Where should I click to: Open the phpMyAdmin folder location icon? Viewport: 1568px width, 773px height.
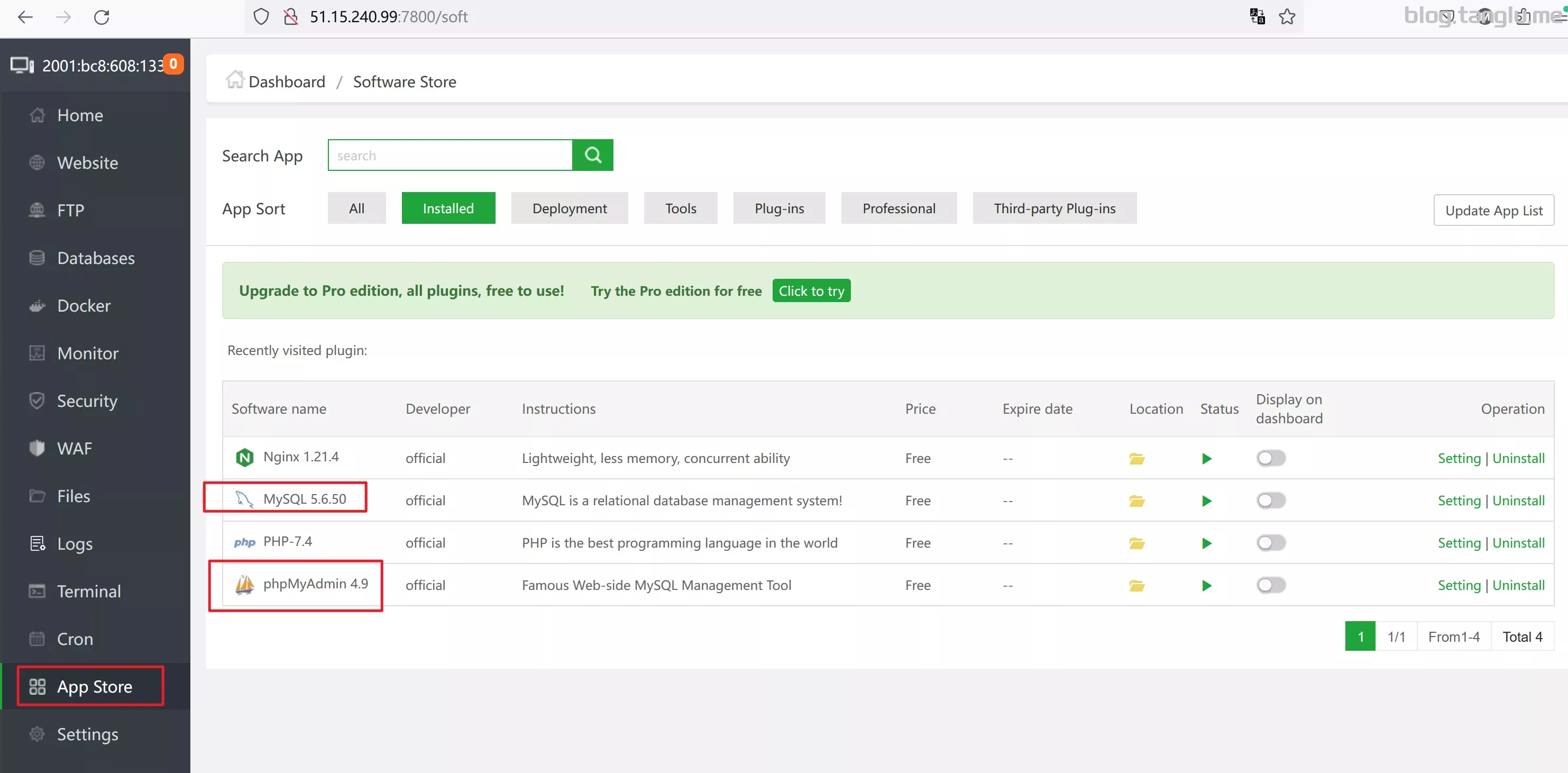(x=1136, y=585)
